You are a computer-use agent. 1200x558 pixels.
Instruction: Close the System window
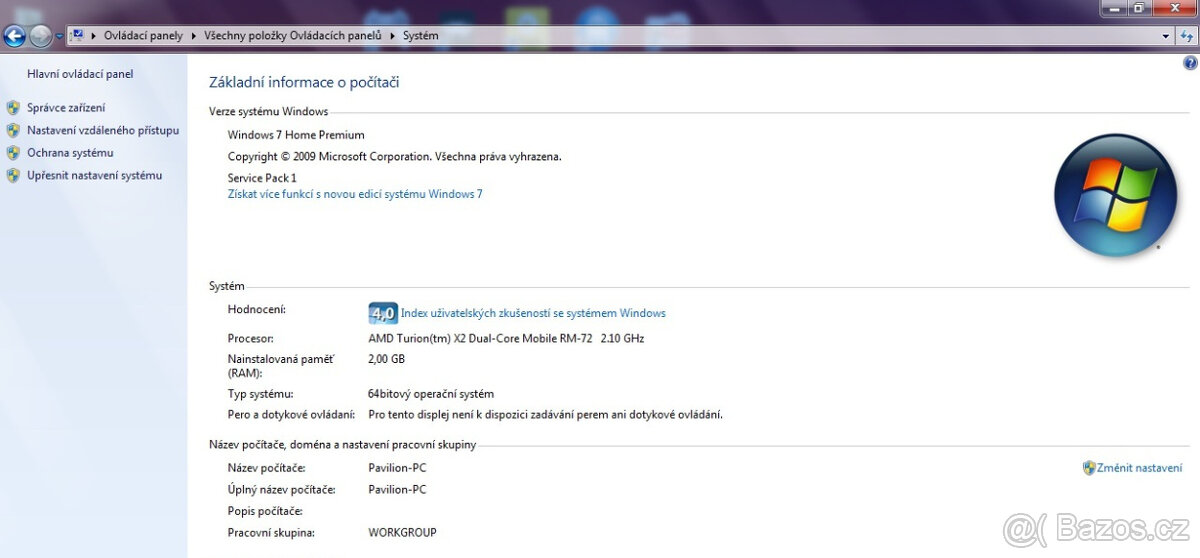point(1174,8)
